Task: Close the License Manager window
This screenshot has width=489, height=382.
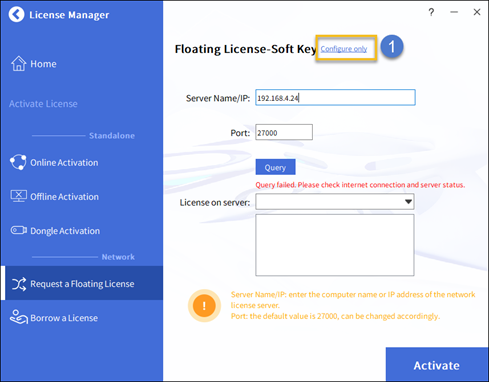Action: pos(477,12)
